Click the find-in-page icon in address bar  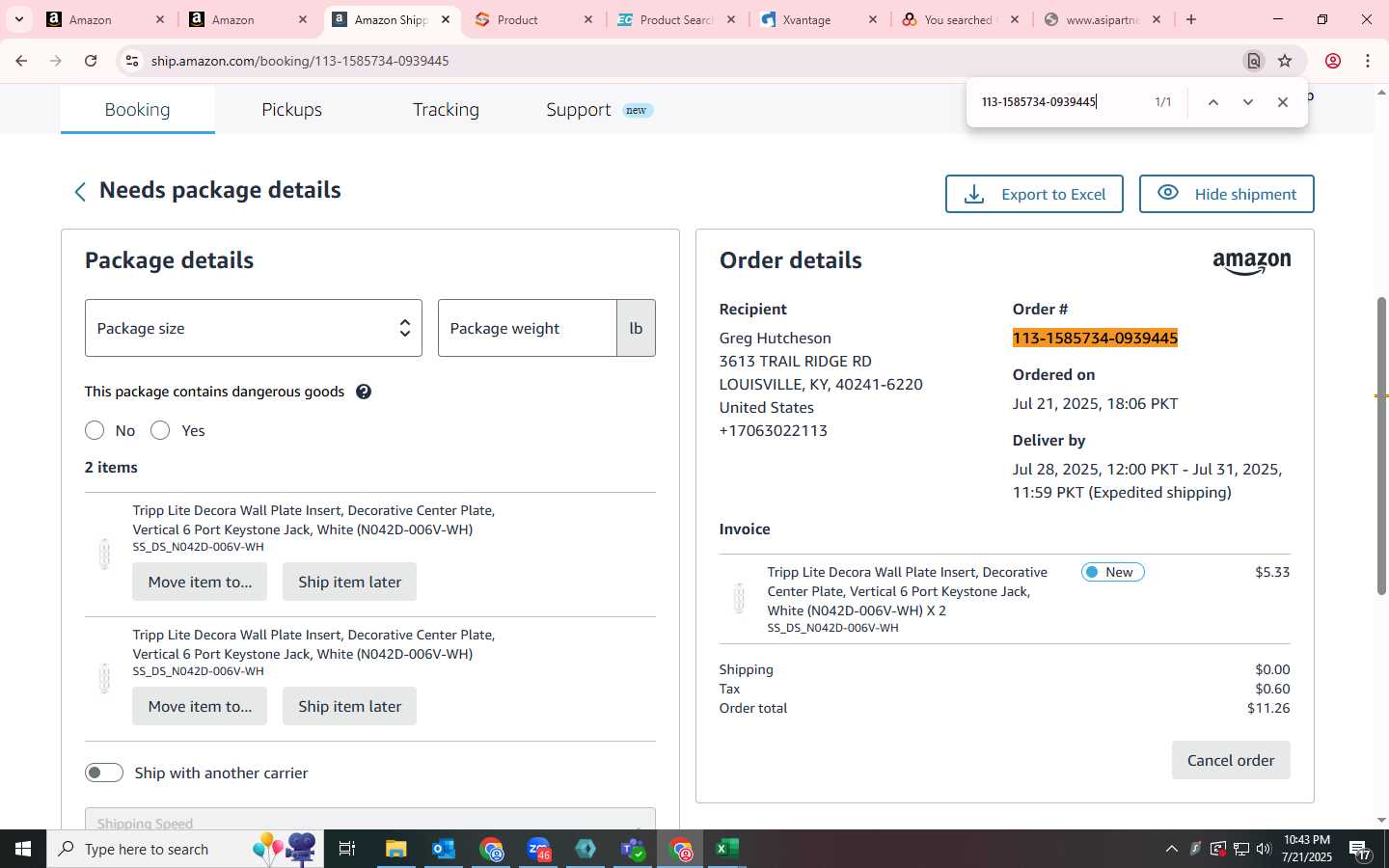pos(1254,61)
